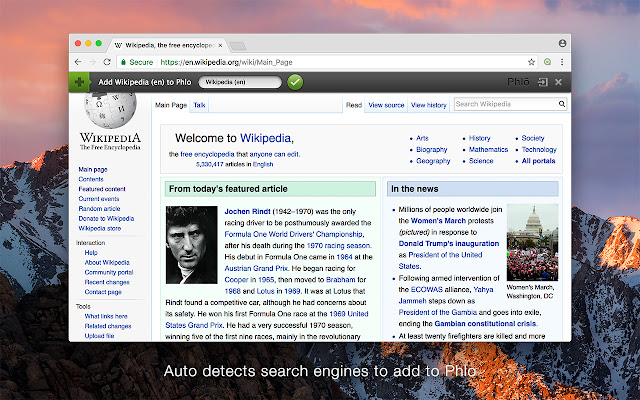Open the Phlo extension icon in the toolbar

pos(547,62)
